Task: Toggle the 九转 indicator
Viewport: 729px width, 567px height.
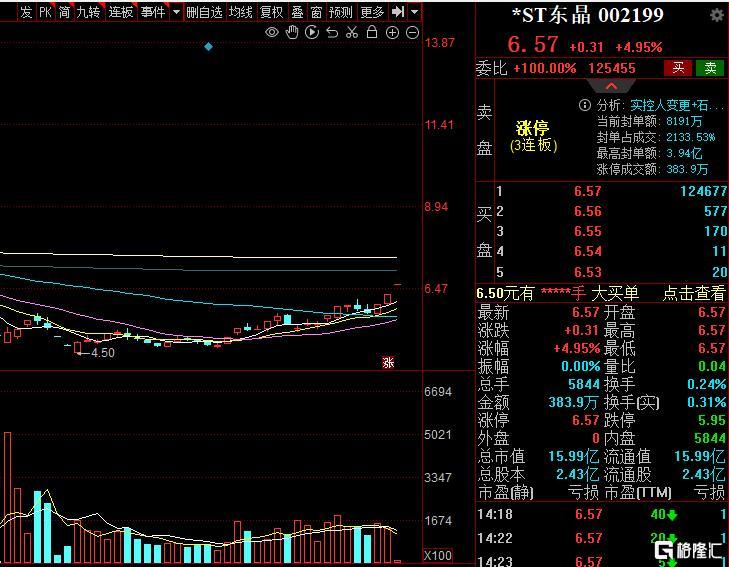Action: [88, 12]
